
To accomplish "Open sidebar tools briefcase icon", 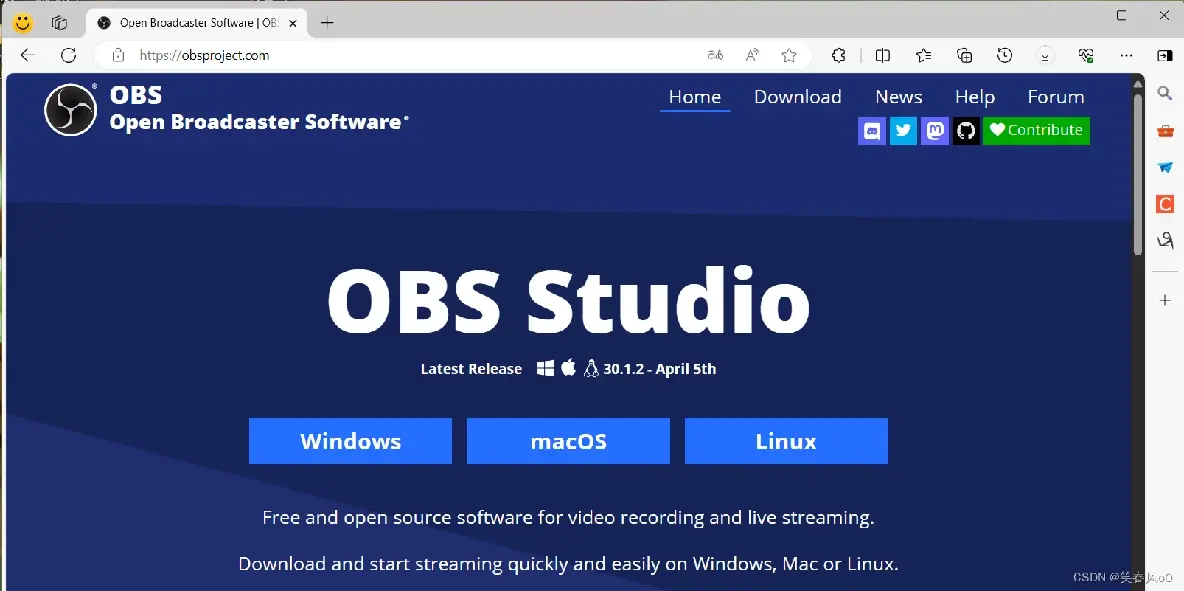I will pyautogui.click(x=1165, y=130).
